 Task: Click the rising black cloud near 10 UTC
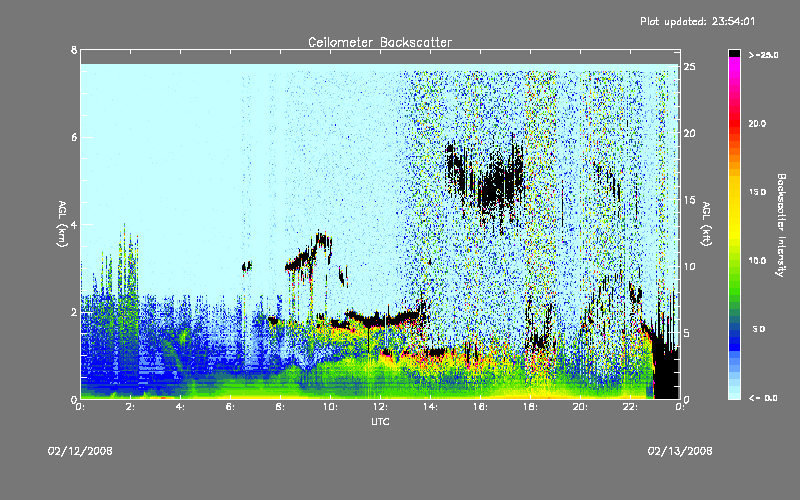point(311,253)
